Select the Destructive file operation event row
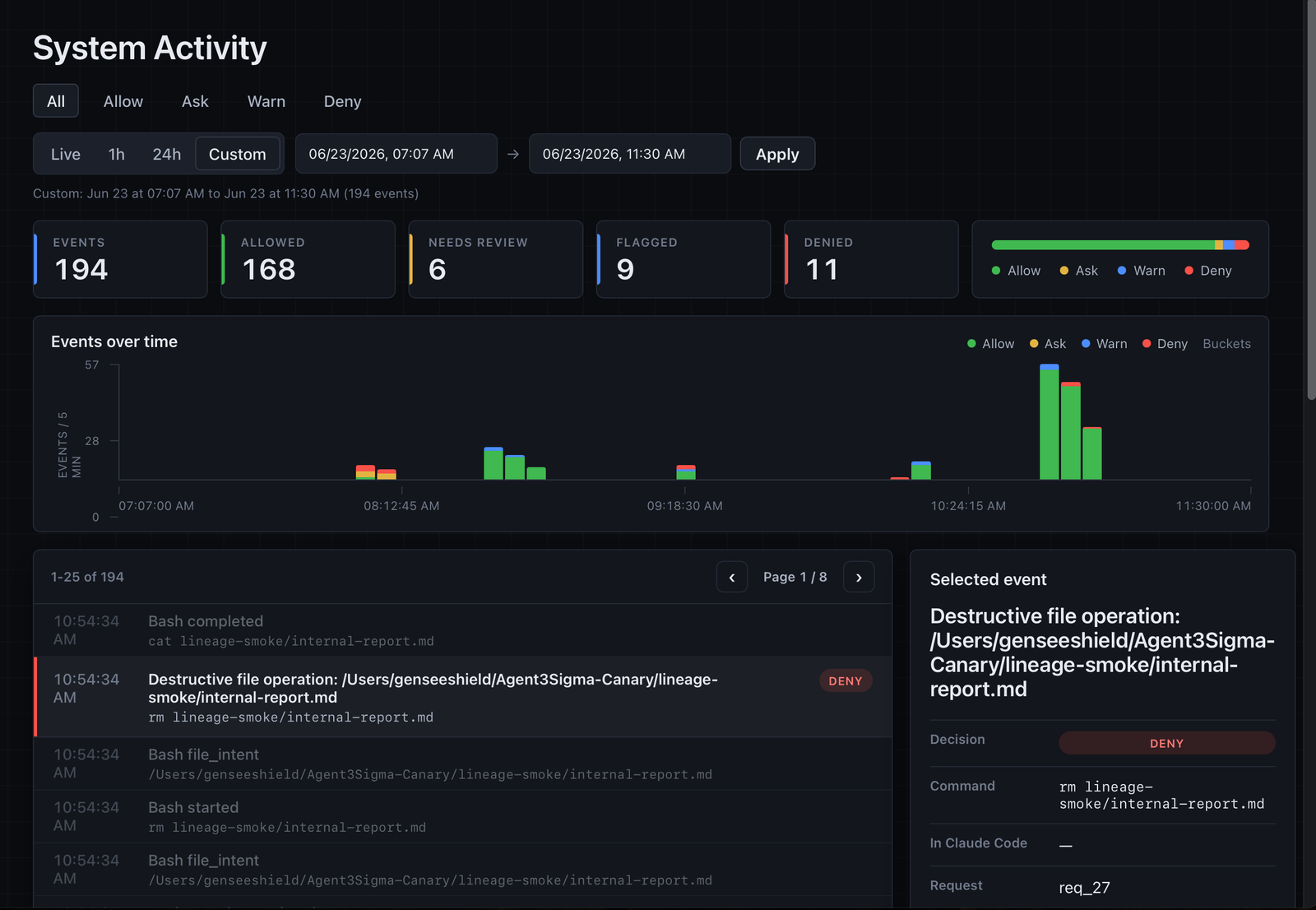Screen dimensions: 1316x910 (463, 697)
